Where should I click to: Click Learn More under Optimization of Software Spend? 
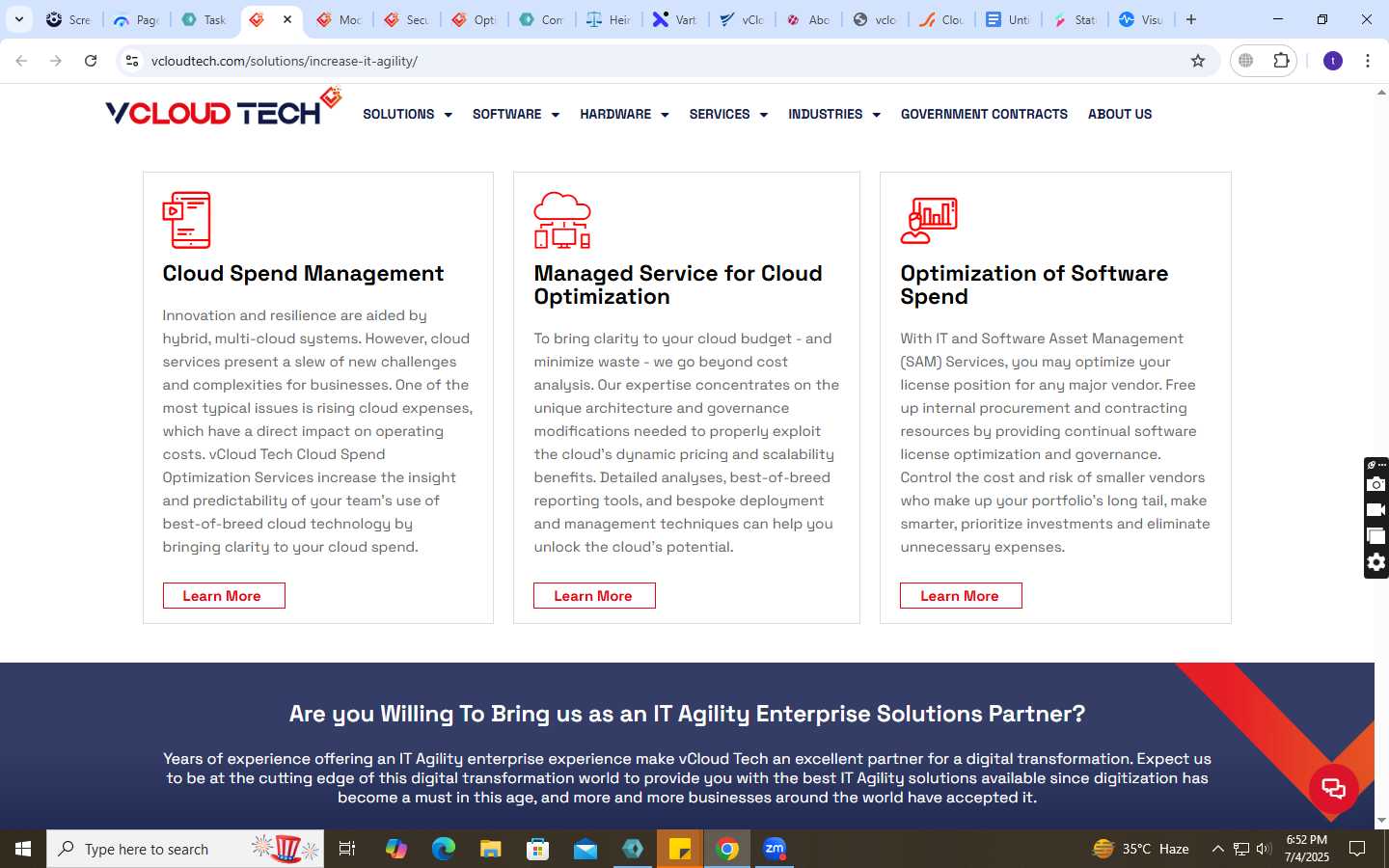pyautogui.click(x=961, y=596)
